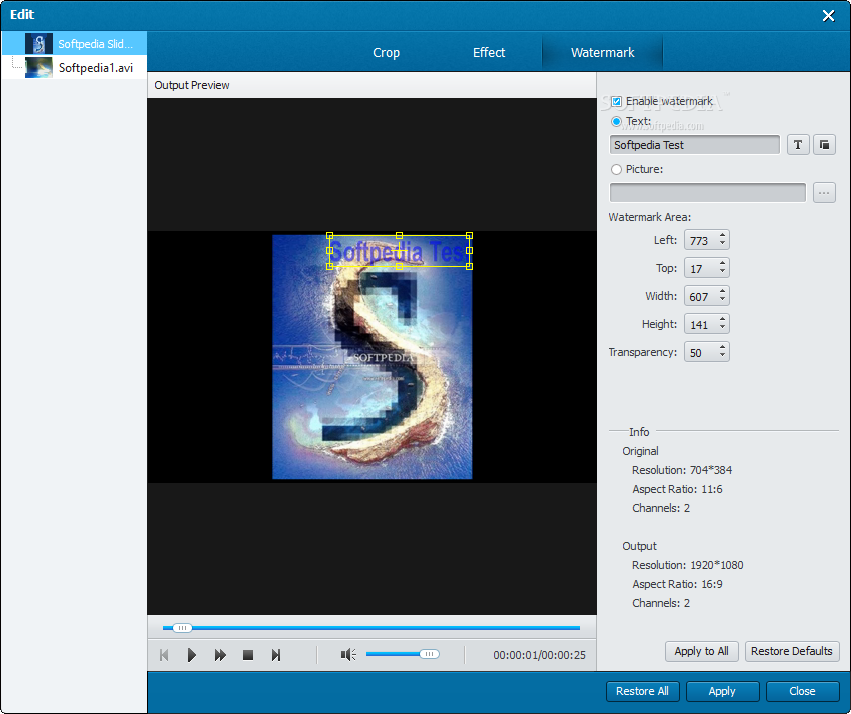Close the Edit dialog window
The height and width of the screenshot is (714, 851).
click(828, 16)
